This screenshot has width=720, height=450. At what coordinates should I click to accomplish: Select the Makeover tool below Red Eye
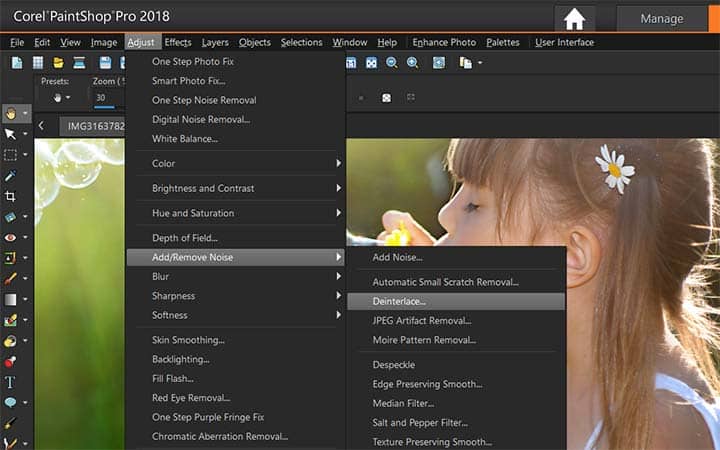[x=10, y=258]
